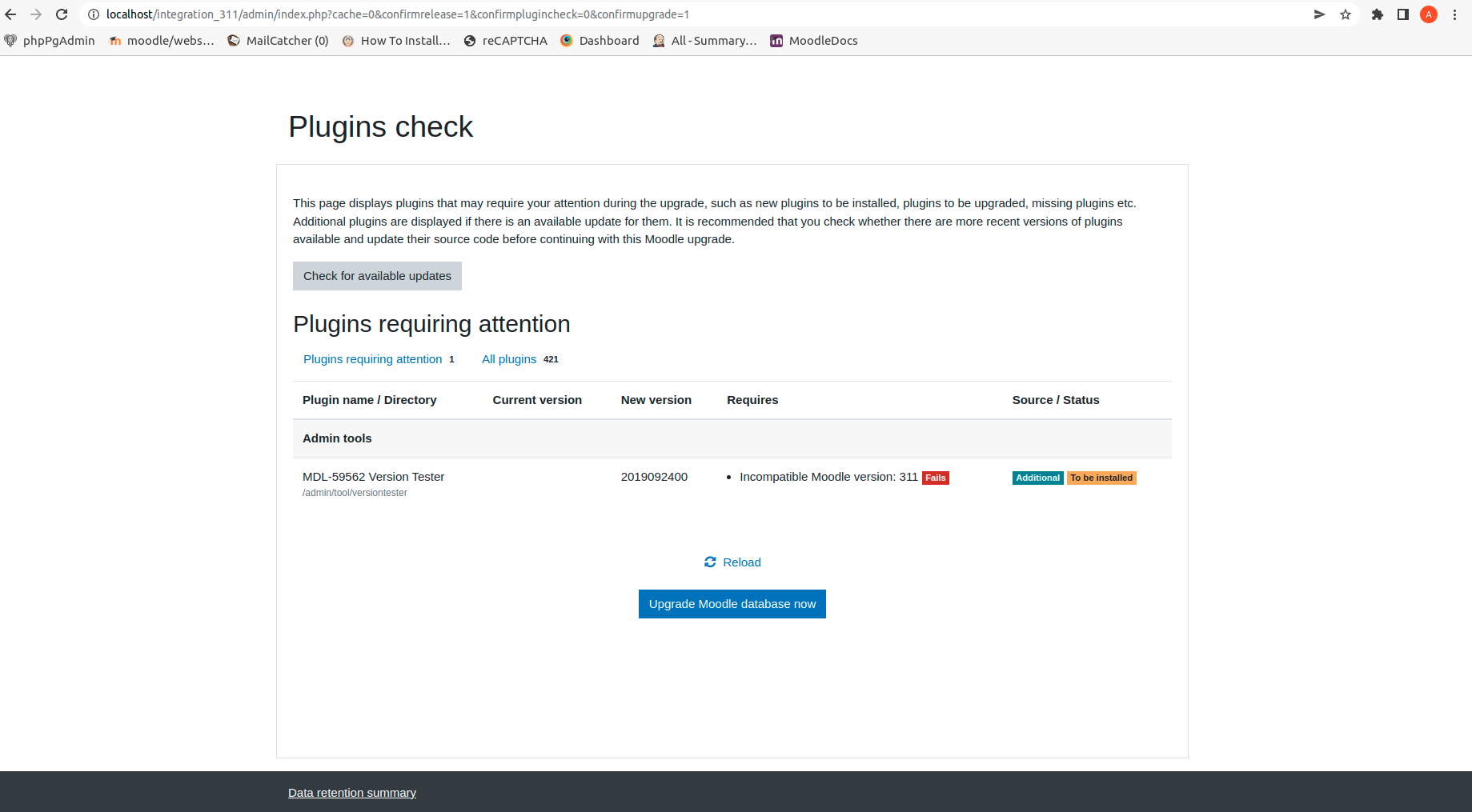Open the MailCatcher (0) bookmark
Image resolution: width=1472 pixels, height=812 pixels.
point(278,41)
